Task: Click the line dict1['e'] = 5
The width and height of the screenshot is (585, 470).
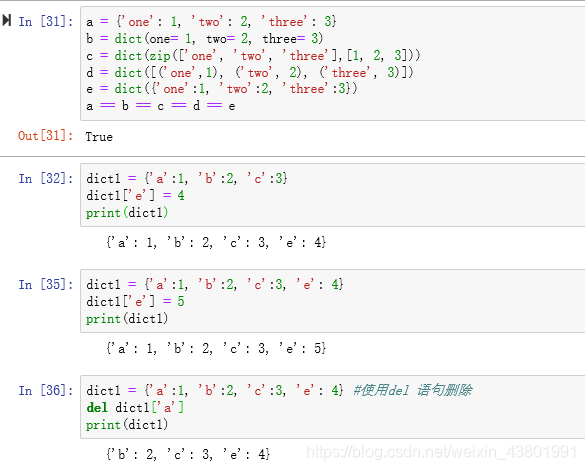Action: click(135, 301)
